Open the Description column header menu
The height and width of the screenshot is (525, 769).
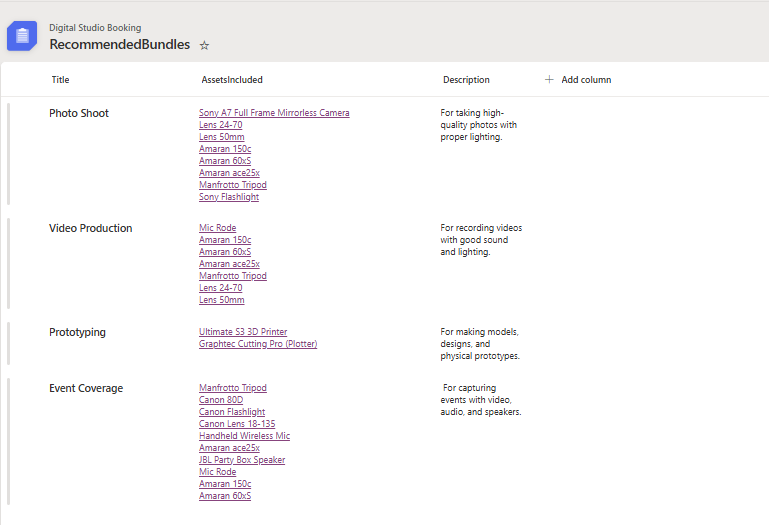pyautogui.click(x=466, y=79)
